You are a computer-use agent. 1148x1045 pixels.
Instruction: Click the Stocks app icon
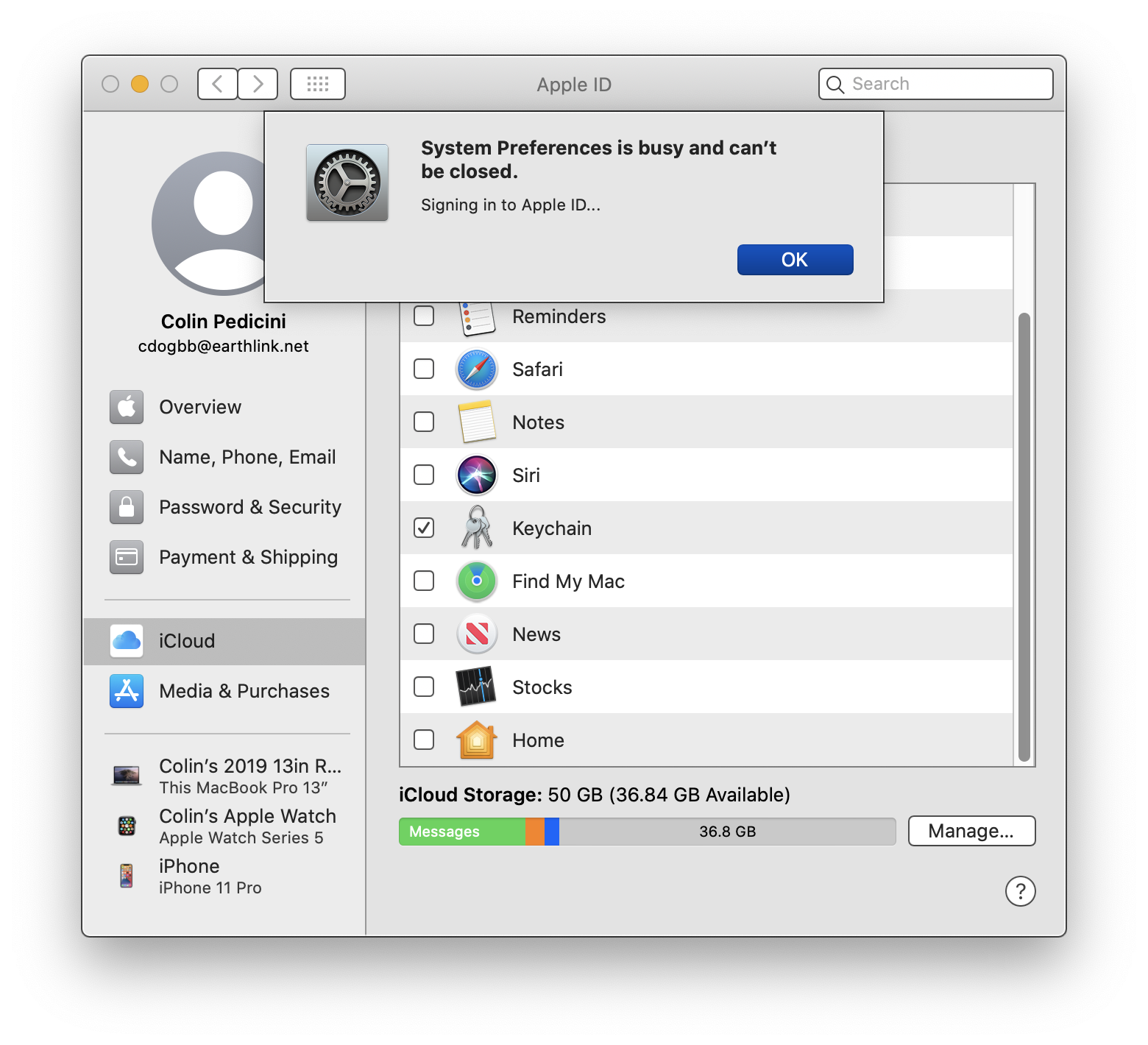coord(476,687)
